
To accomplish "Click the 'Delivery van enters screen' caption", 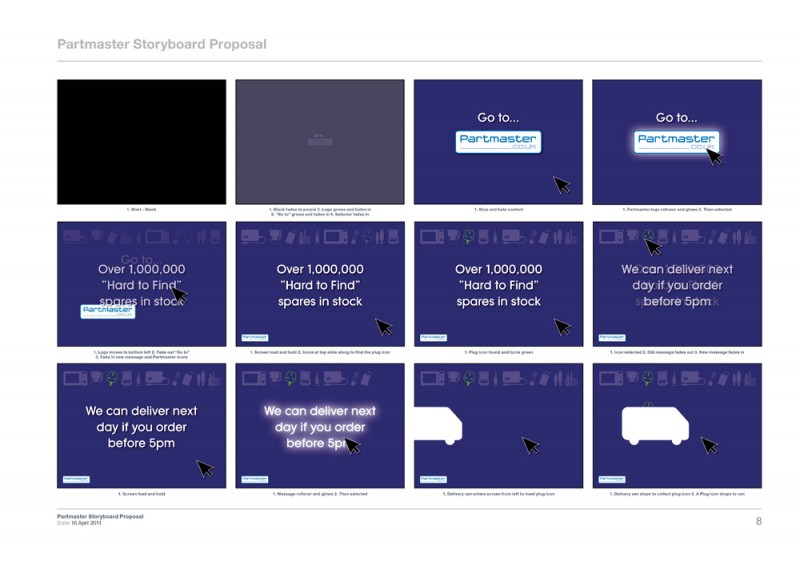I will 498,494.
